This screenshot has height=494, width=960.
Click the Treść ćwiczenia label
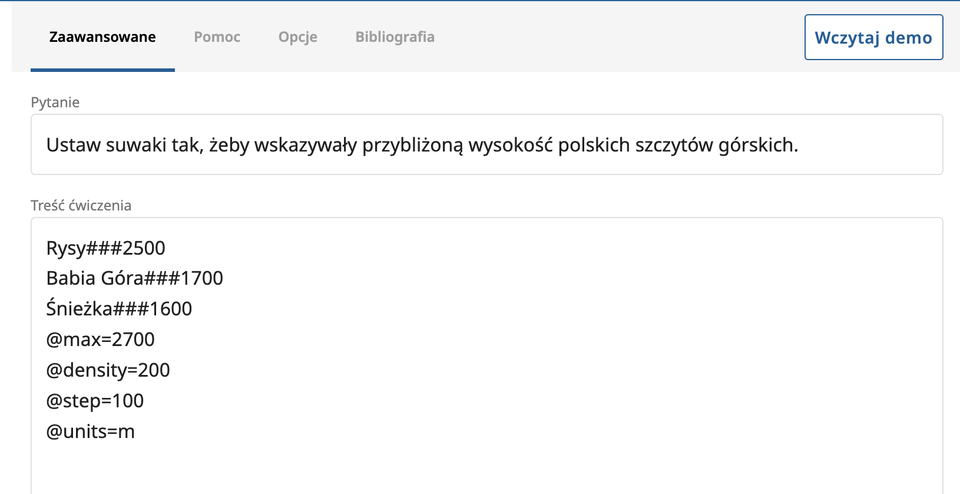[81, 205]
